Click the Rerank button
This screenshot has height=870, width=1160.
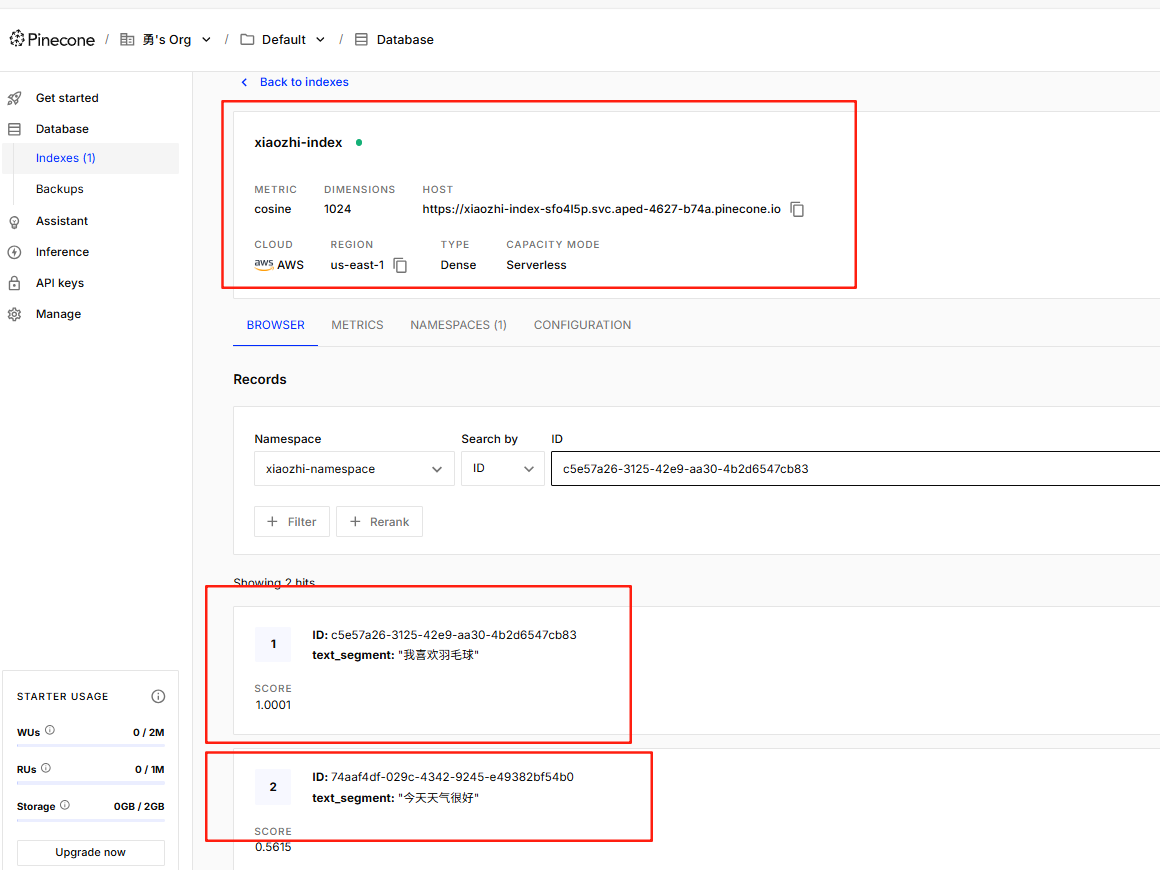pos(380,522)
